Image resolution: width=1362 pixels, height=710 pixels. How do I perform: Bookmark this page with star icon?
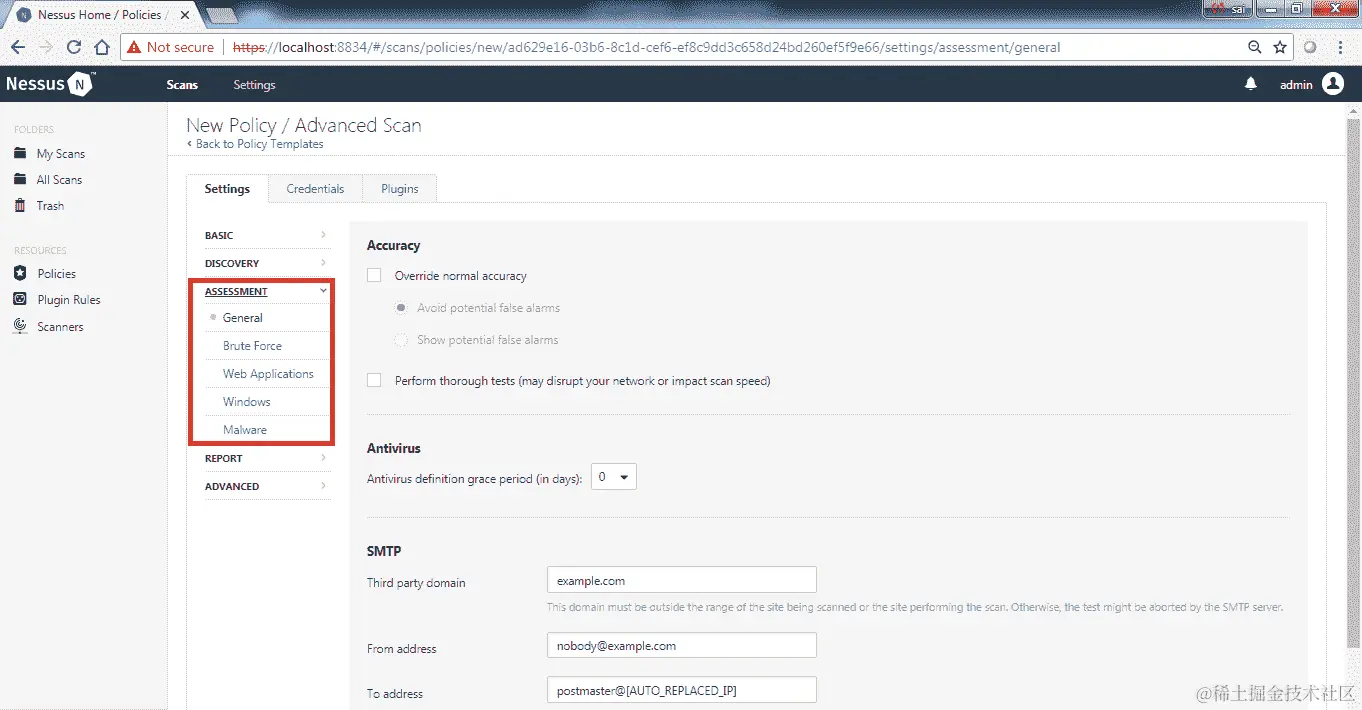(1280, 47)
